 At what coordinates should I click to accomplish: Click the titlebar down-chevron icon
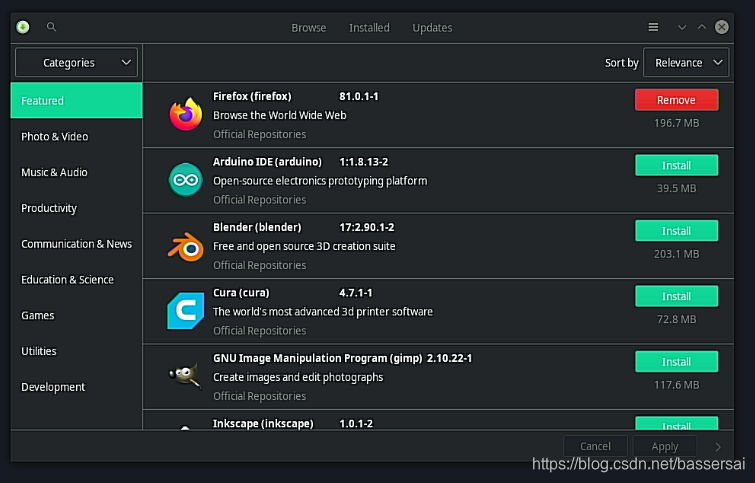(x=682, y=27)
